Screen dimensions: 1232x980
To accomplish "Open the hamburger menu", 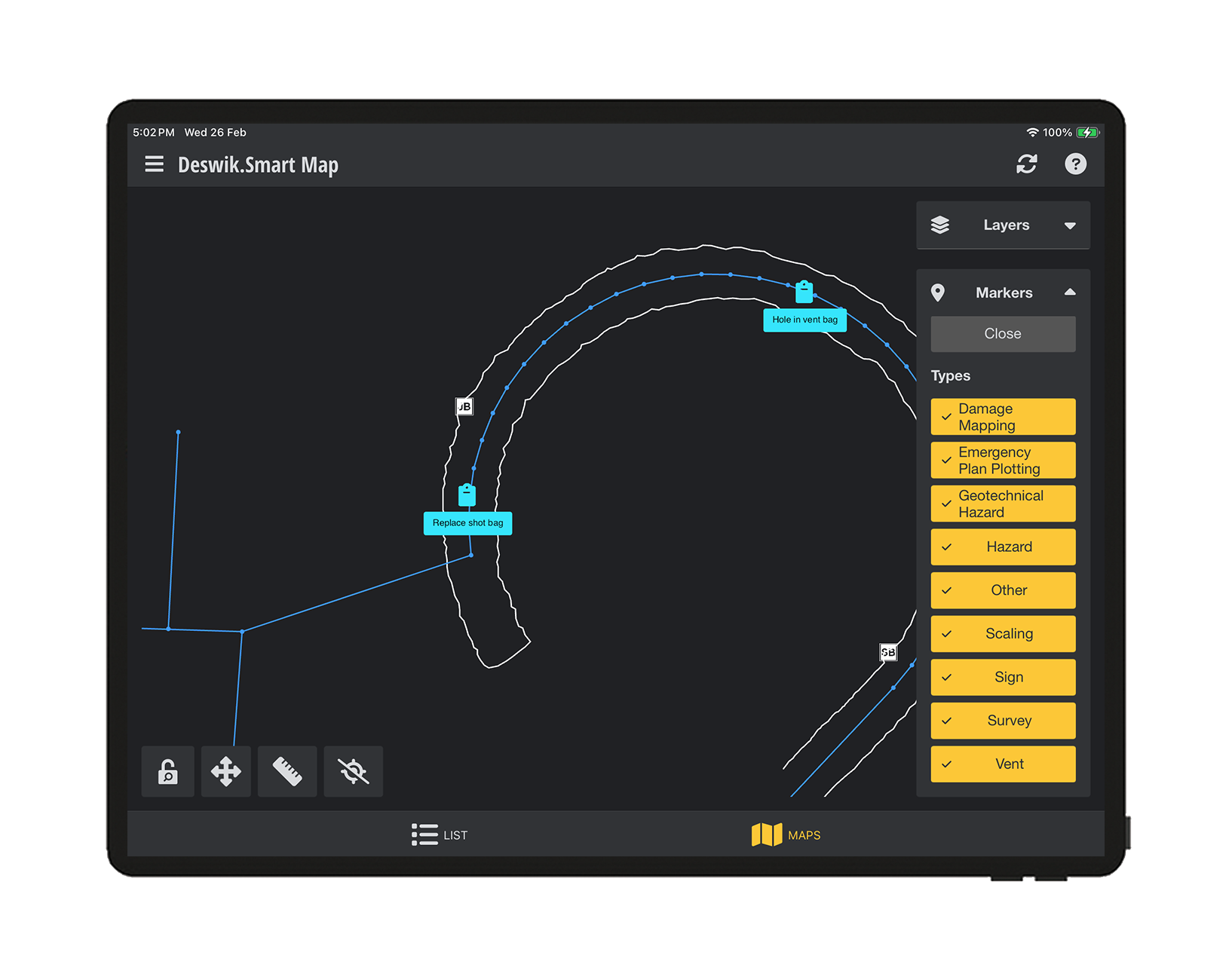I will pos(154,164).
